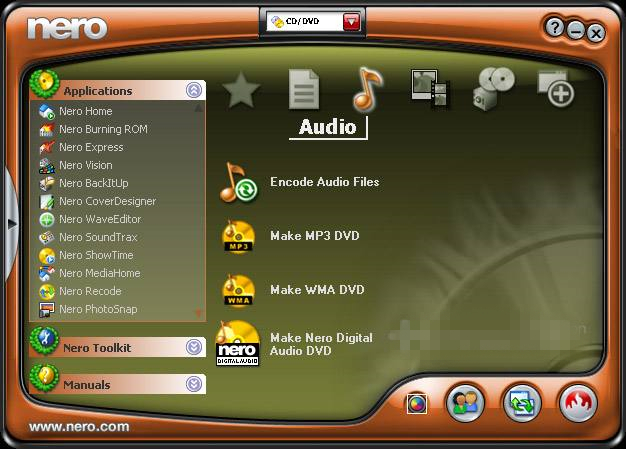Launch Nero WaveEditor
This screenshot has width=626, height=449.
click(x=100, y=219)
